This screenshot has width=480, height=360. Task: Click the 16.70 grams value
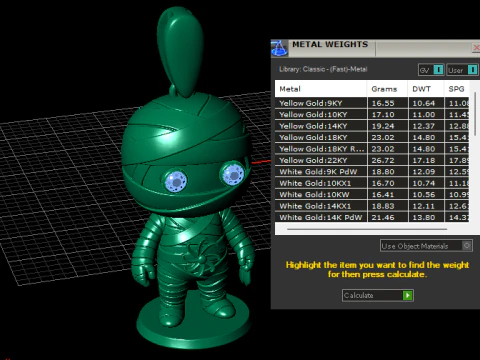coord(383,183)
